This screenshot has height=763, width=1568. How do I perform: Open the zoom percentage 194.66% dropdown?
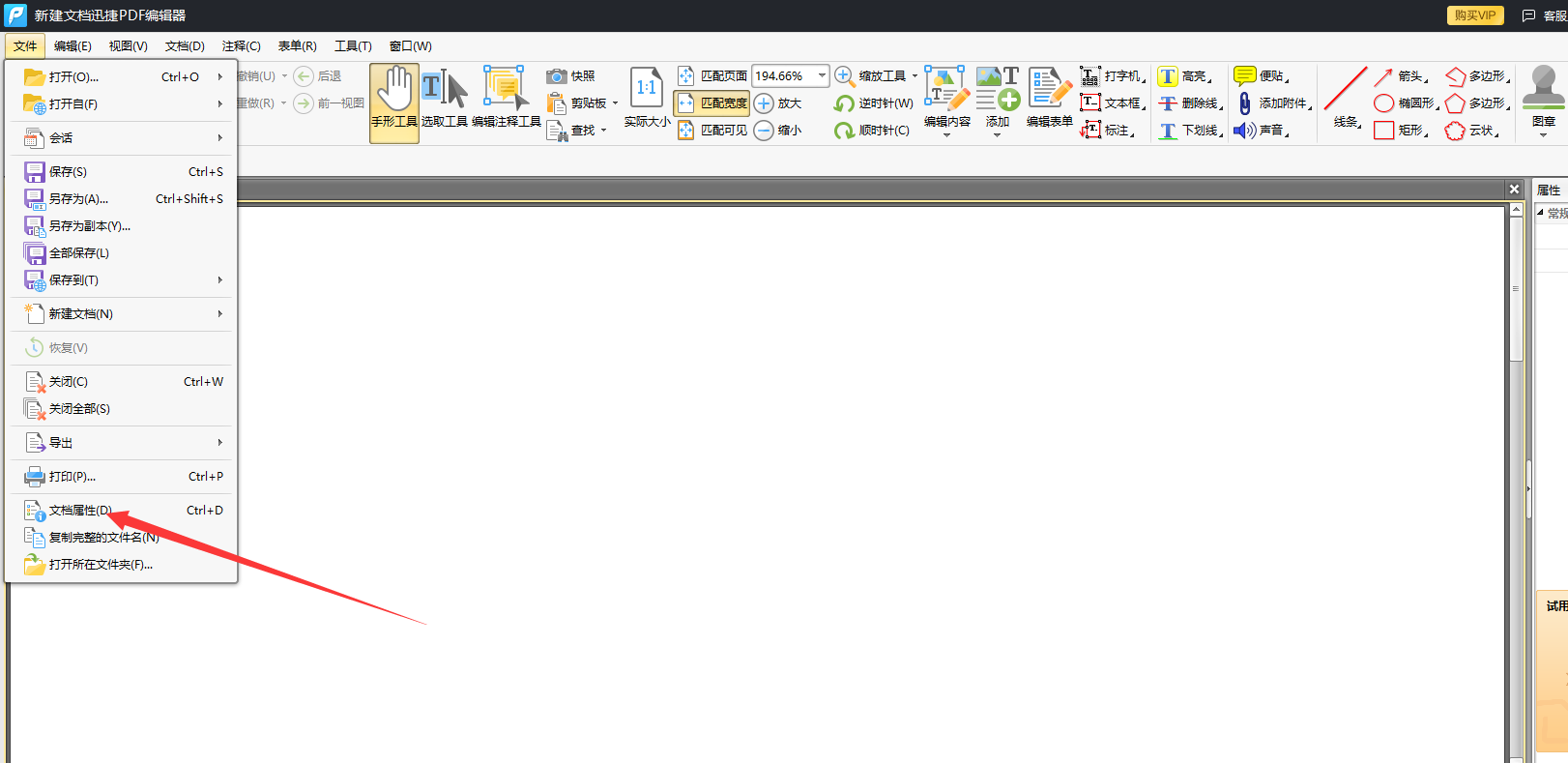point(822,75)
